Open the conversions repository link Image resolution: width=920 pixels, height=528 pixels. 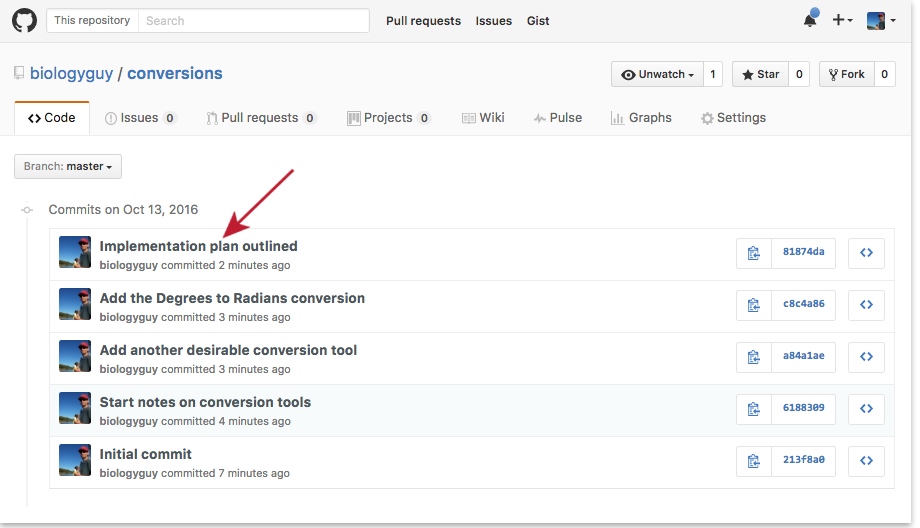click(x=175, y=73)
